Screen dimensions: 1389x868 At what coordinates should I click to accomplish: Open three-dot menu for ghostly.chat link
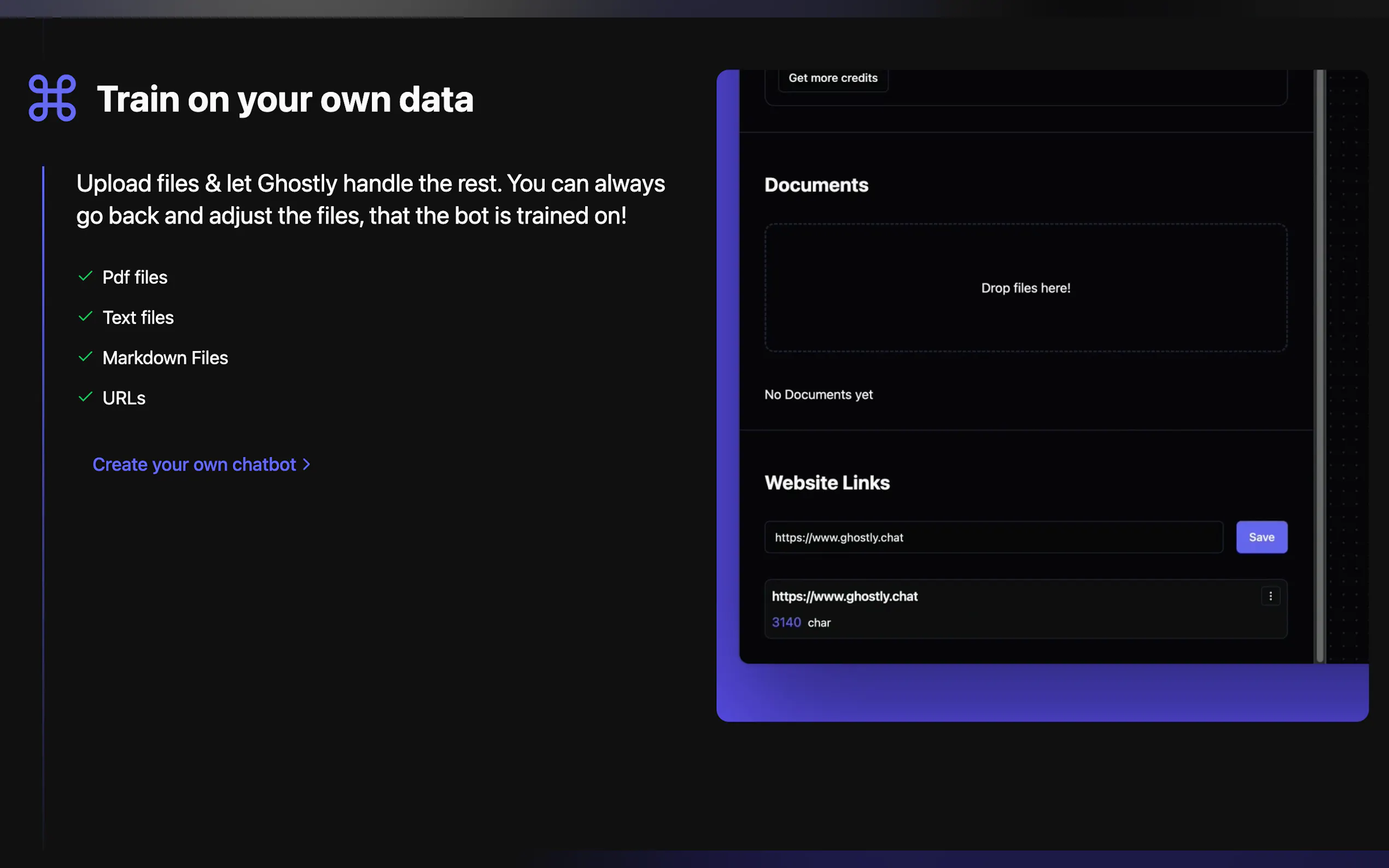click(1270, 596)
